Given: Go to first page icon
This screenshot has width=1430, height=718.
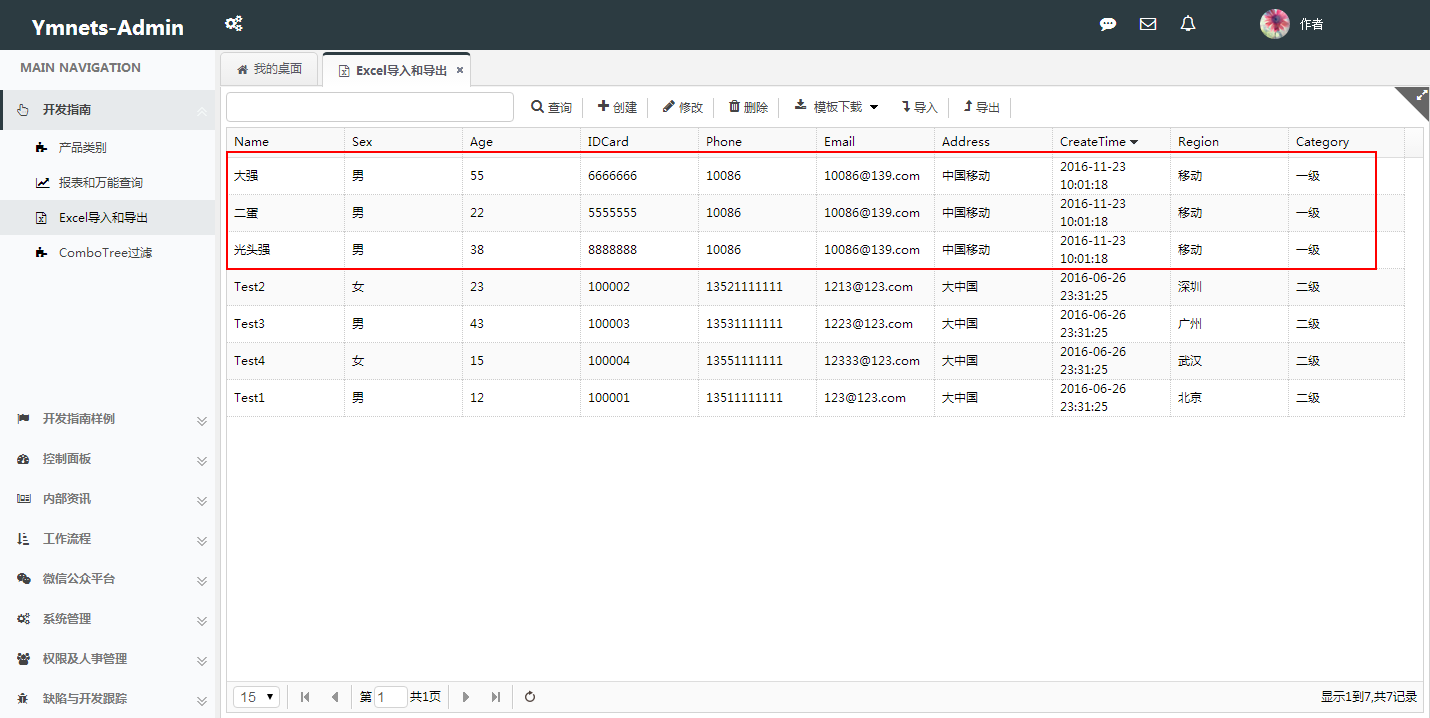Looking at the screenshot, I should click(305, 697).
